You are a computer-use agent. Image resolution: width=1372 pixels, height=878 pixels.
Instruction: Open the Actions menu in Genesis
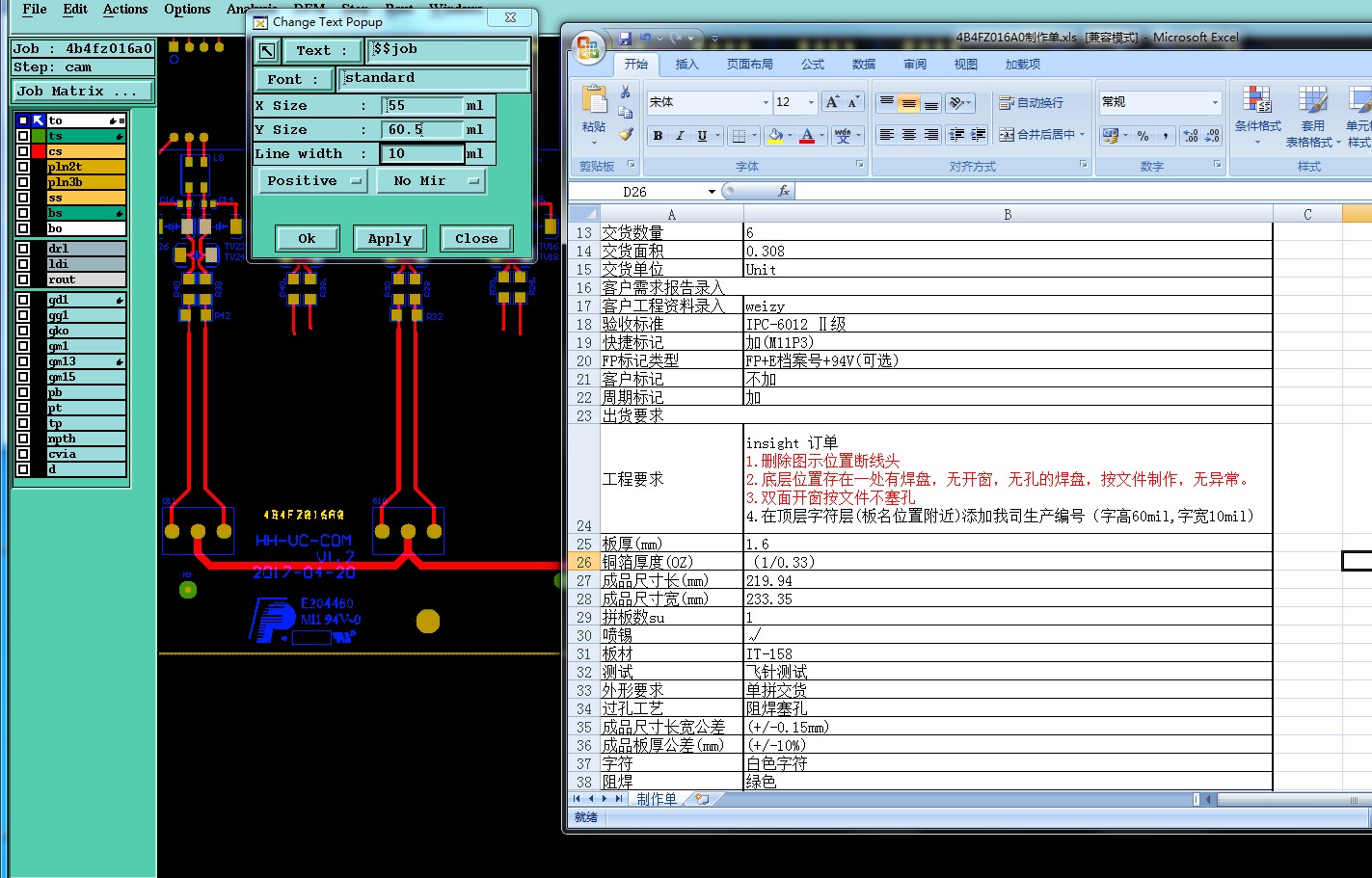(125, 9)
